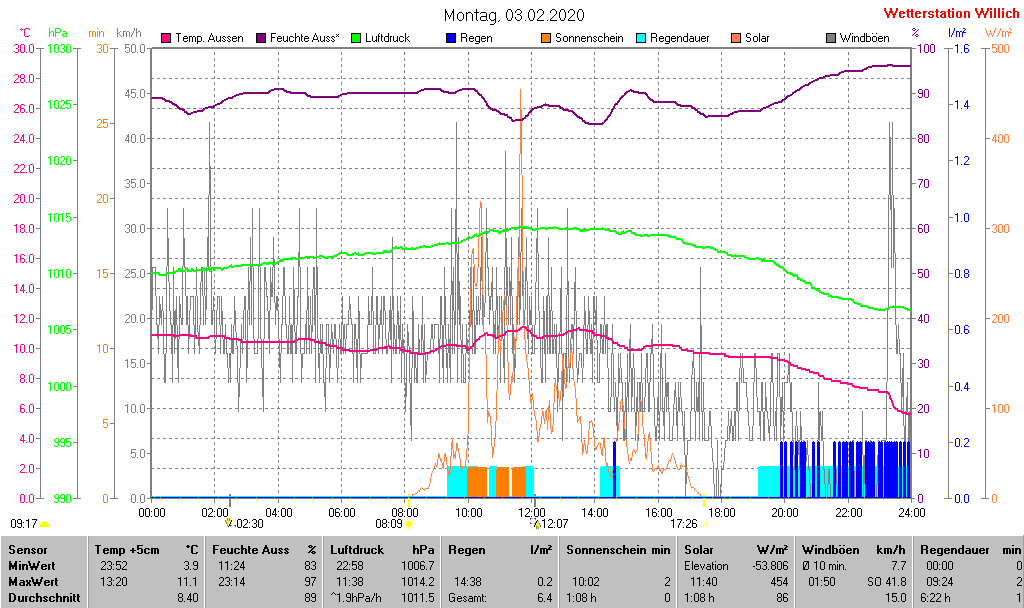Click the 'Ø 10 min.' wind label
The image size is (1024, 608).
pos(824,566)
